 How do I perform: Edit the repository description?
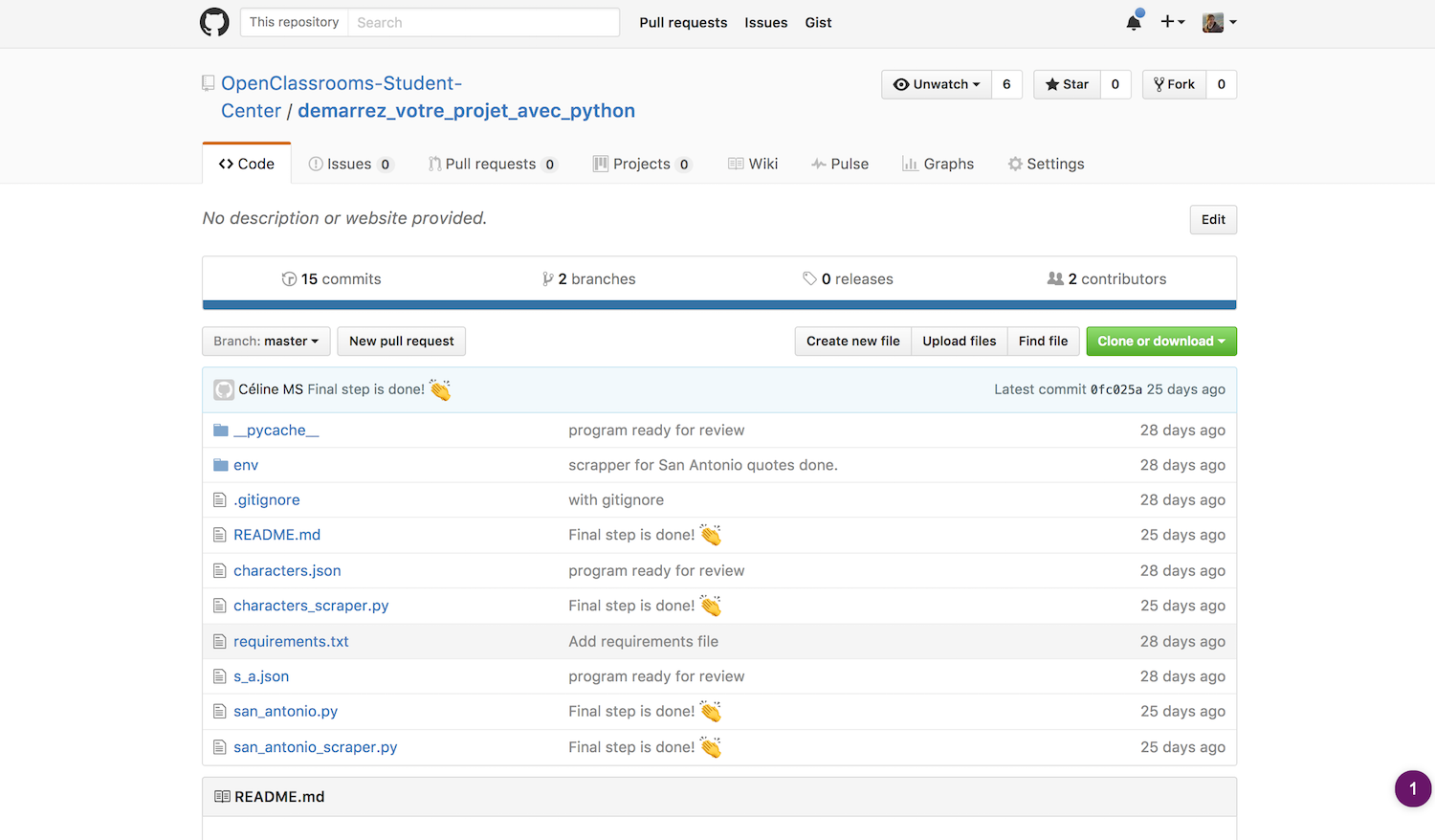click(x=1213, y=219)
